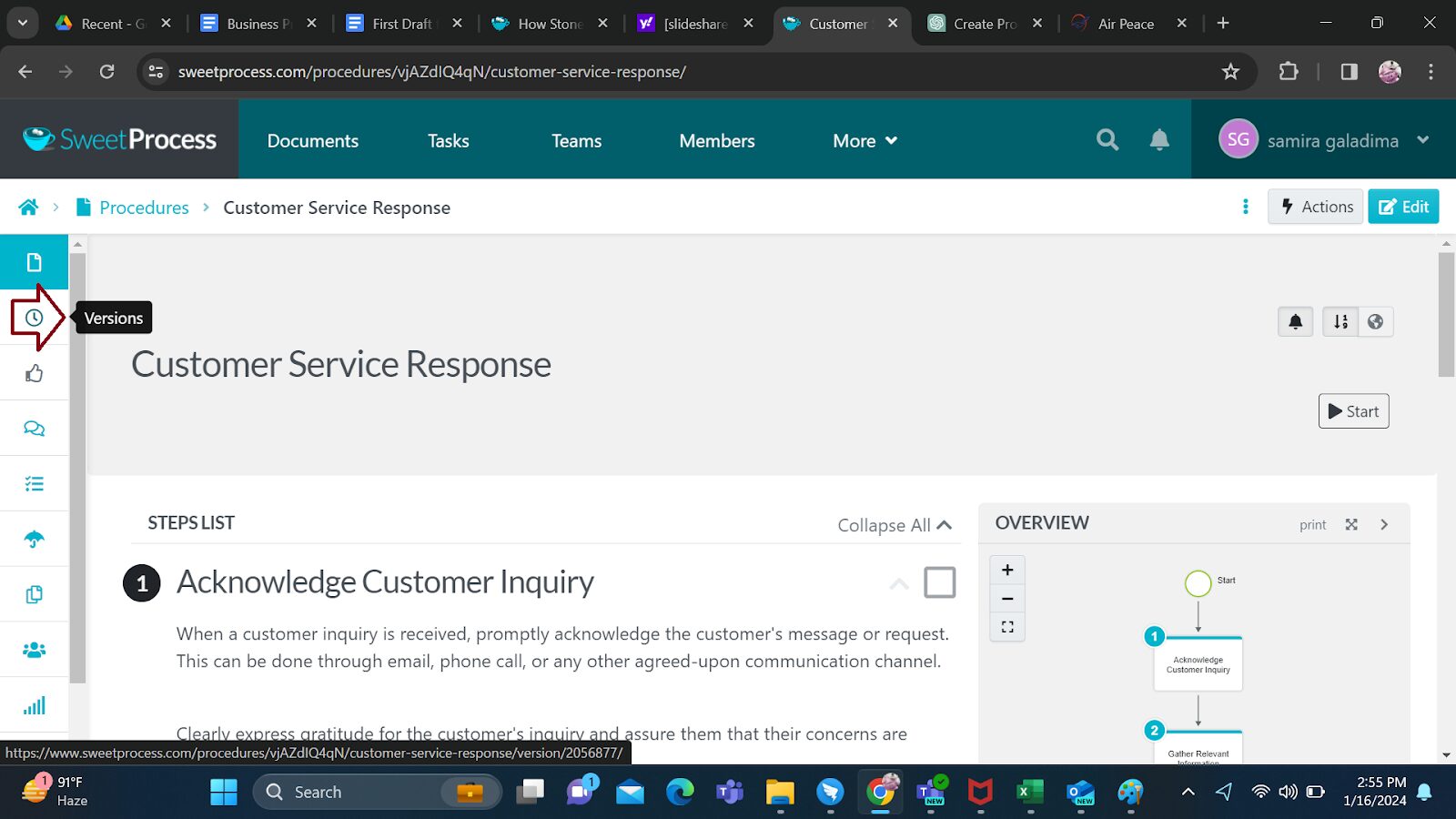Click the home breadcrumb icon
The height and width of the screenshot is (819, 1456).
pos(28,207)
